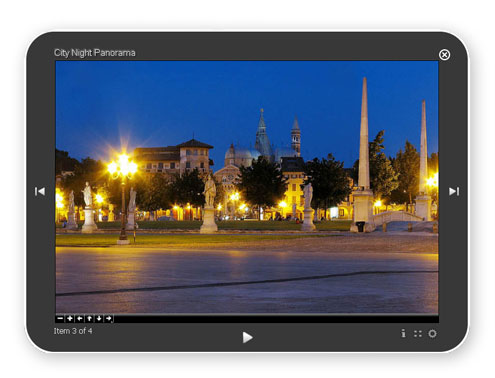Zoom out with the minus icon
Viewport: 495px width, 378px height.
(x=60, y=319)
